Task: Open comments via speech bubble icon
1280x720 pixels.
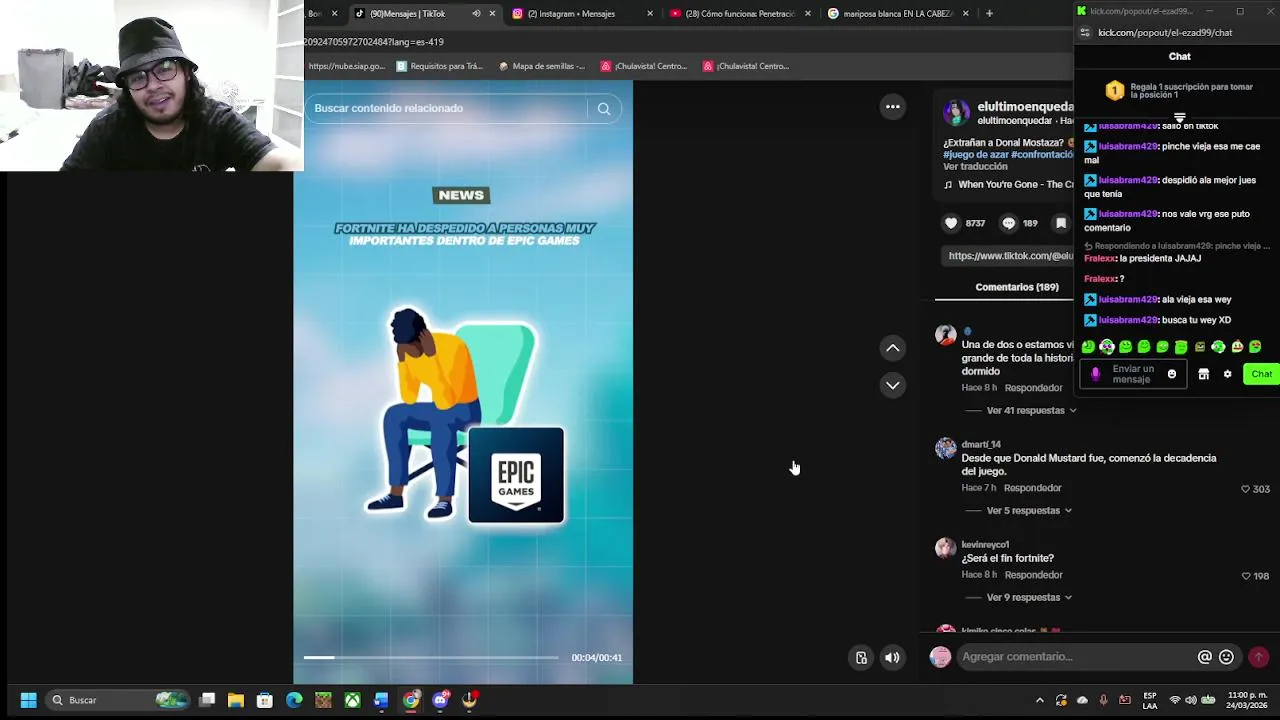Action: pyautogui.click(x=1008, y=223)
